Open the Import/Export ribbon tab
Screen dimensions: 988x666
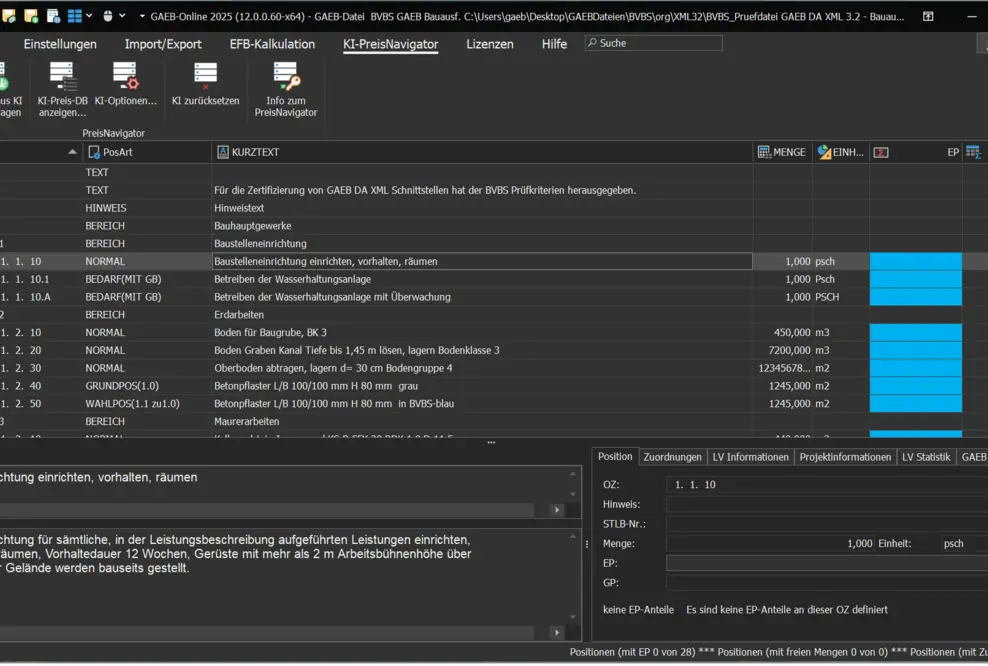[x=163, y=44]
